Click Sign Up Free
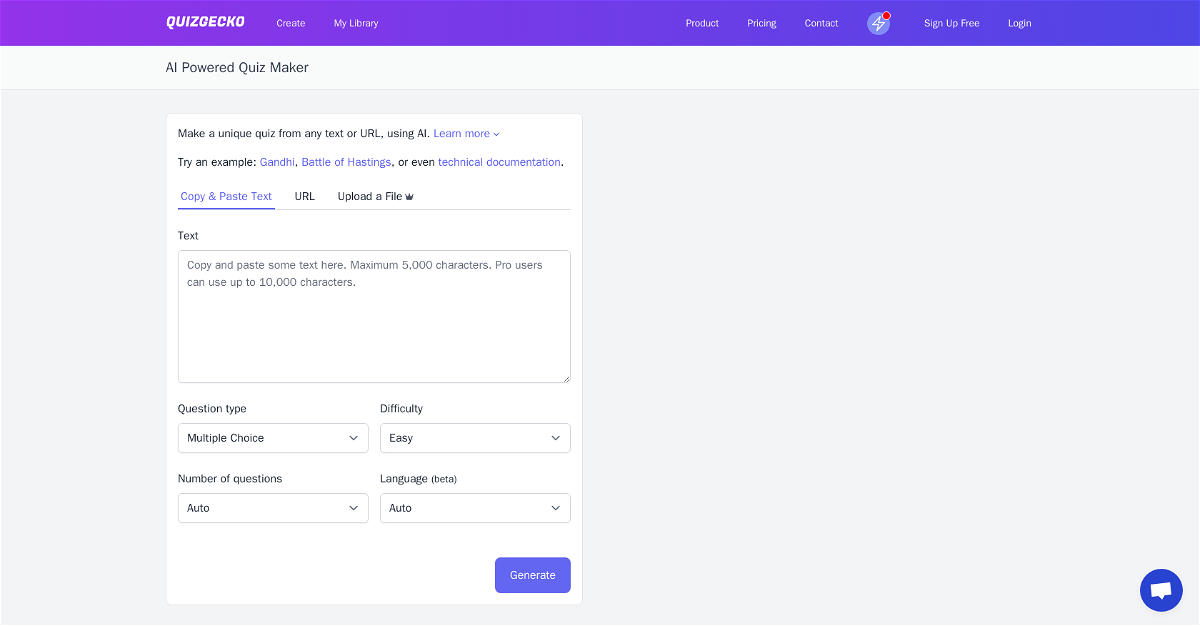The image size is (1200, 626). tap(952, 23)
